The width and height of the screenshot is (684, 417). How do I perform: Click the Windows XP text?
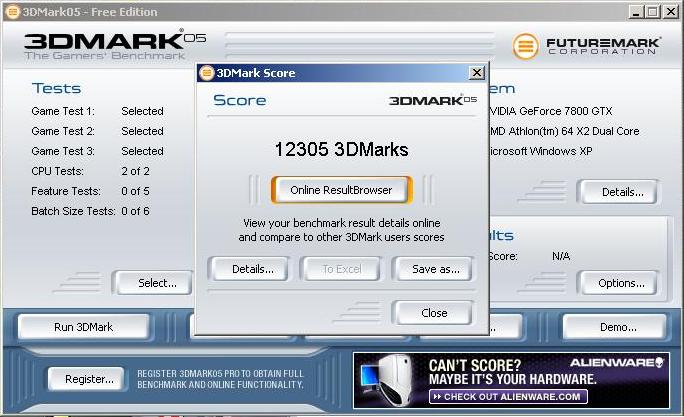coord(562,151)
